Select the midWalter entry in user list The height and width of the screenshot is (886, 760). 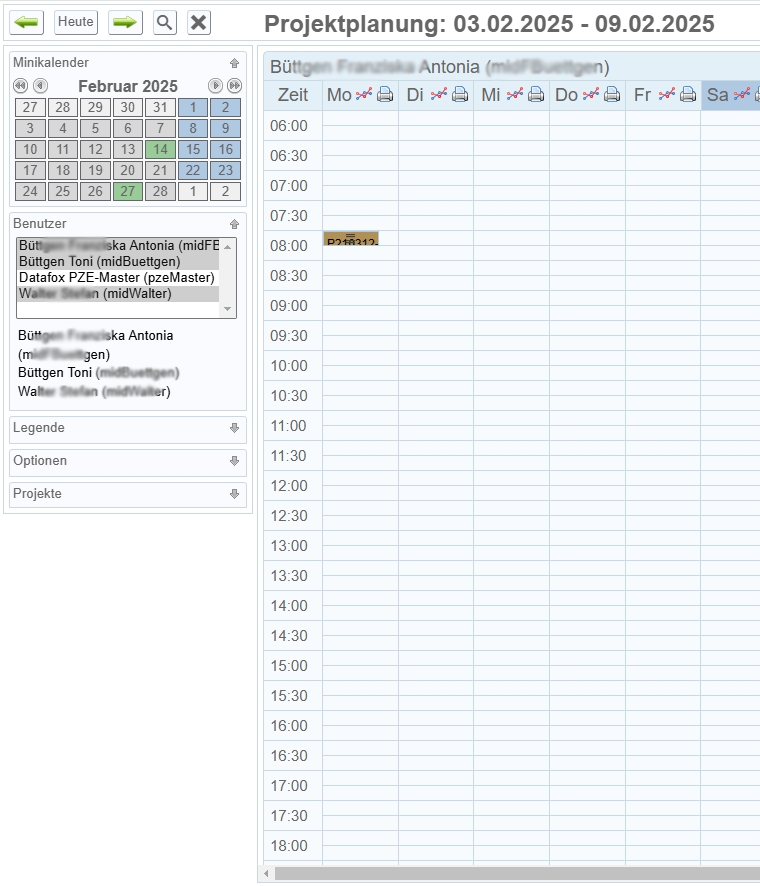click(118, 294)
